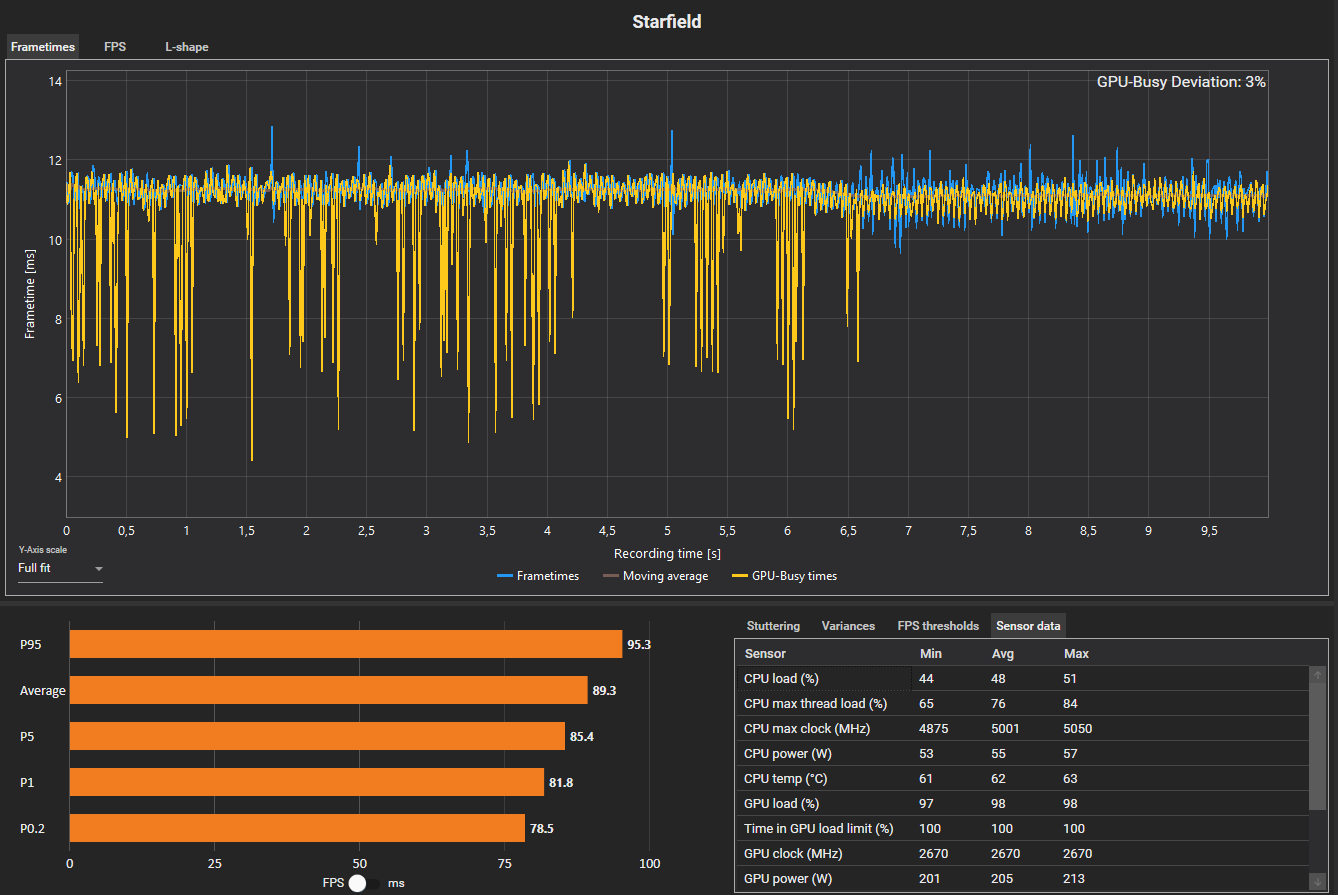Click the GPU-Busy Deviation: 3% label
The height and width of the screenshot is (895, 1338).
[1181, 82]
